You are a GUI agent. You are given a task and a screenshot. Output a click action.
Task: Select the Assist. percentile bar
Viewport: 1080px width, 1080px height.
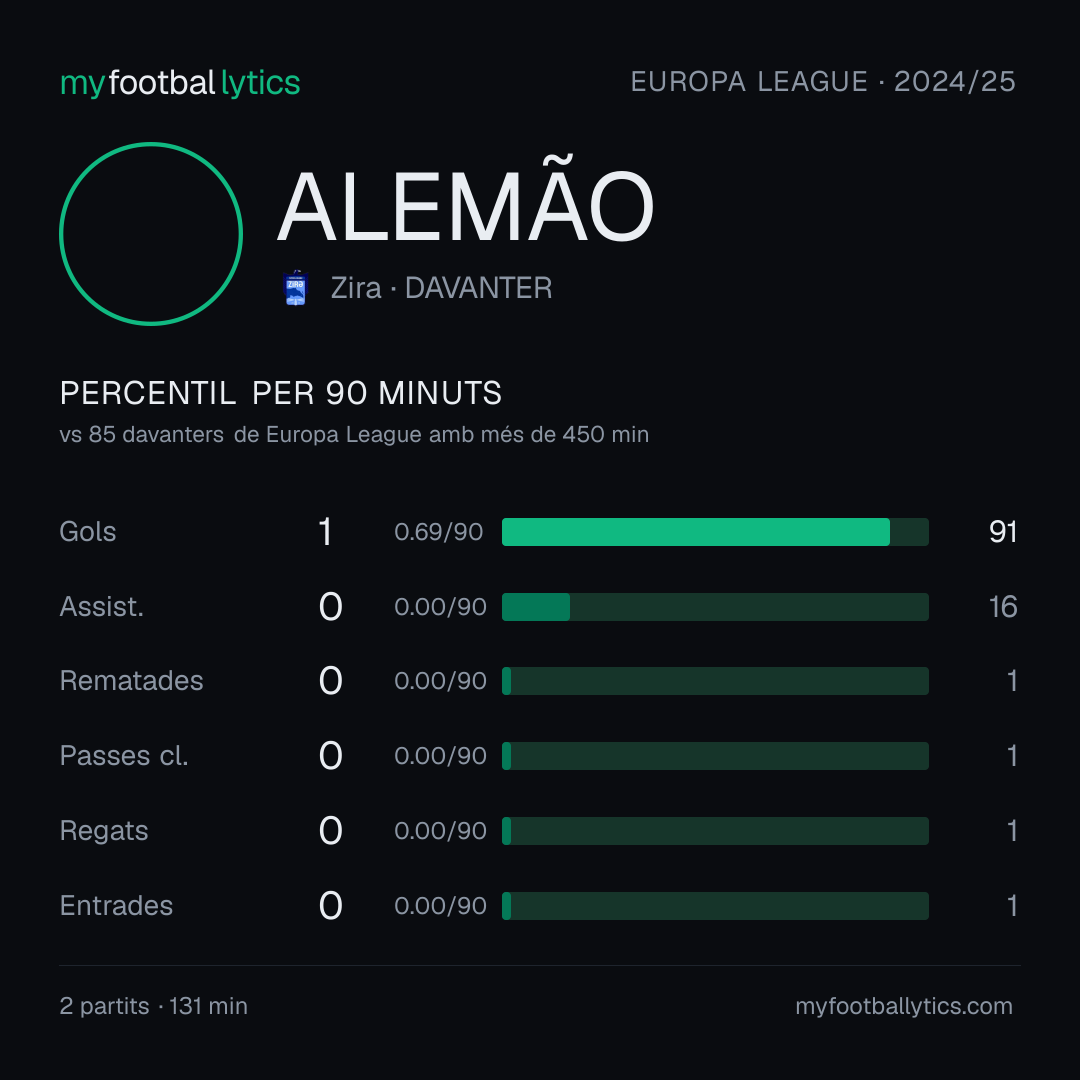[715, 607]
